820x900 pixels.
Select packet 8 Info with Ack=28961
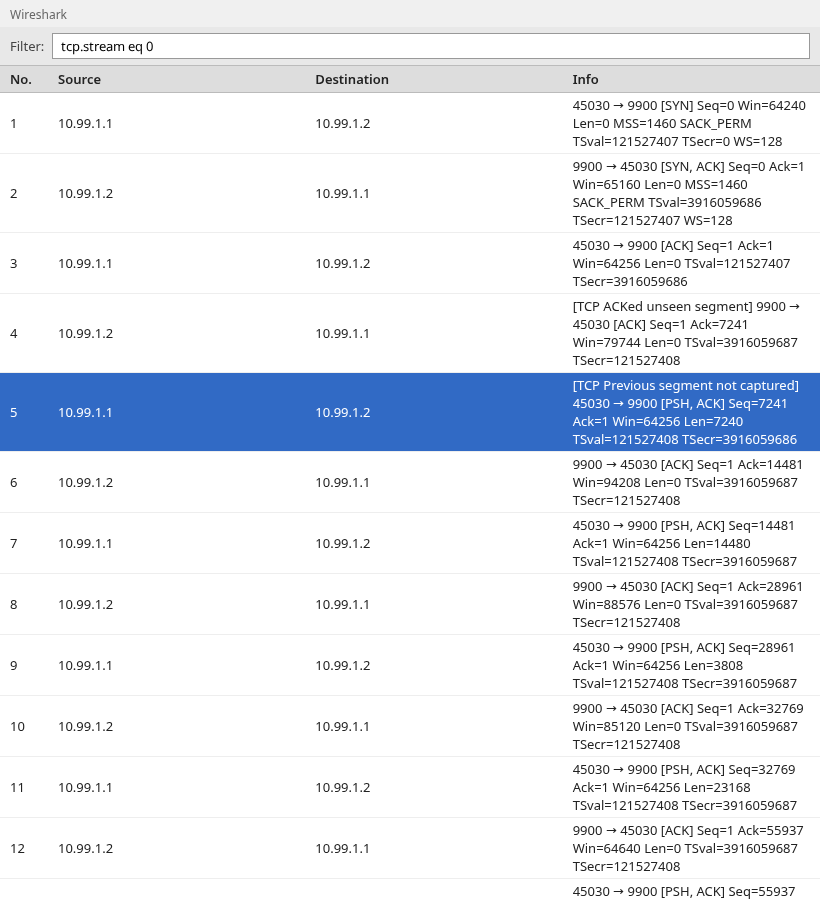[687, 604]
